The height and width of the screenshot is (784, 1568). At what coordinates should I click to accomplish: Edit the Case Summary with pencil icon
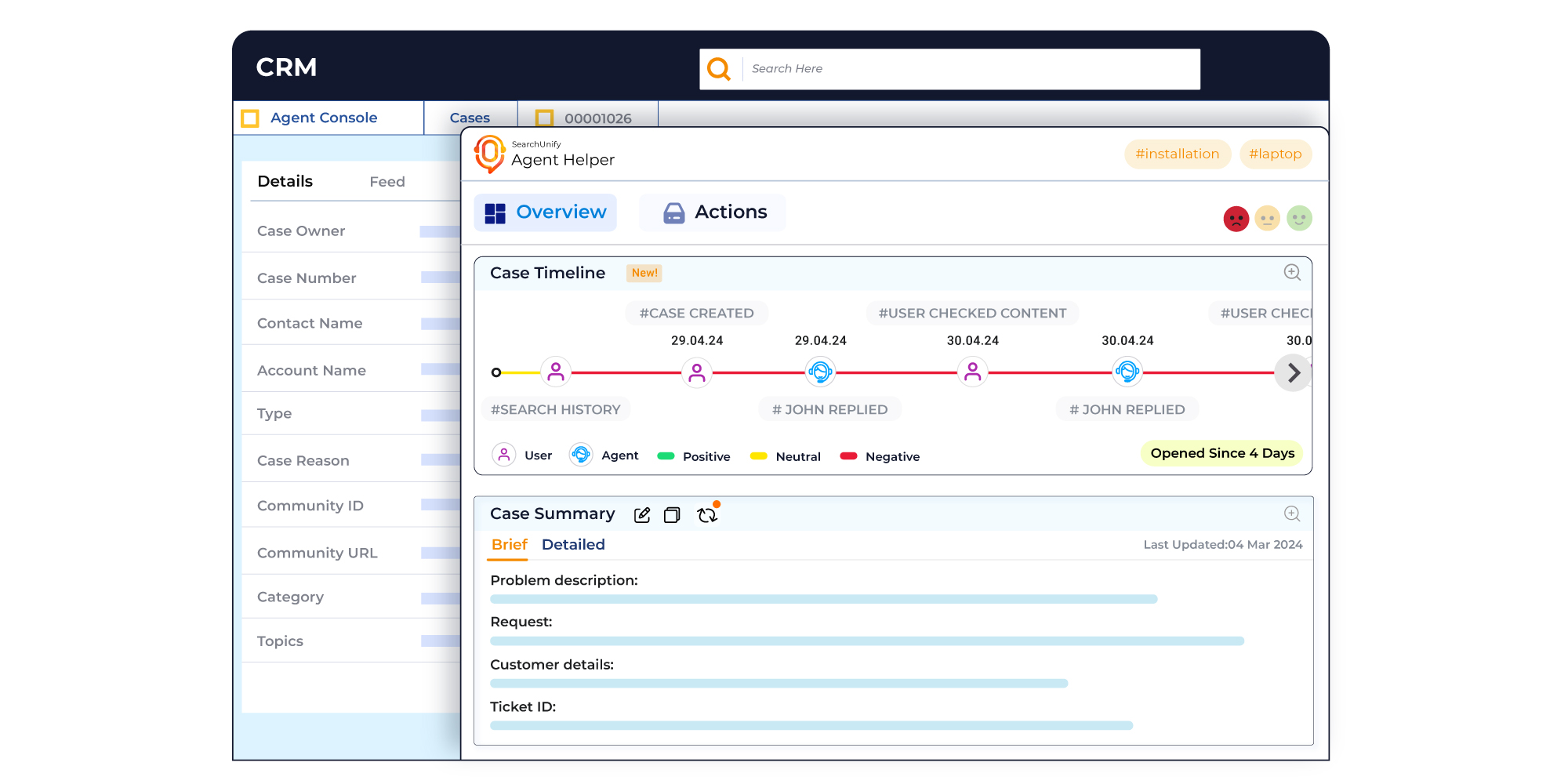pyautogui.click(x=642, y=515)
